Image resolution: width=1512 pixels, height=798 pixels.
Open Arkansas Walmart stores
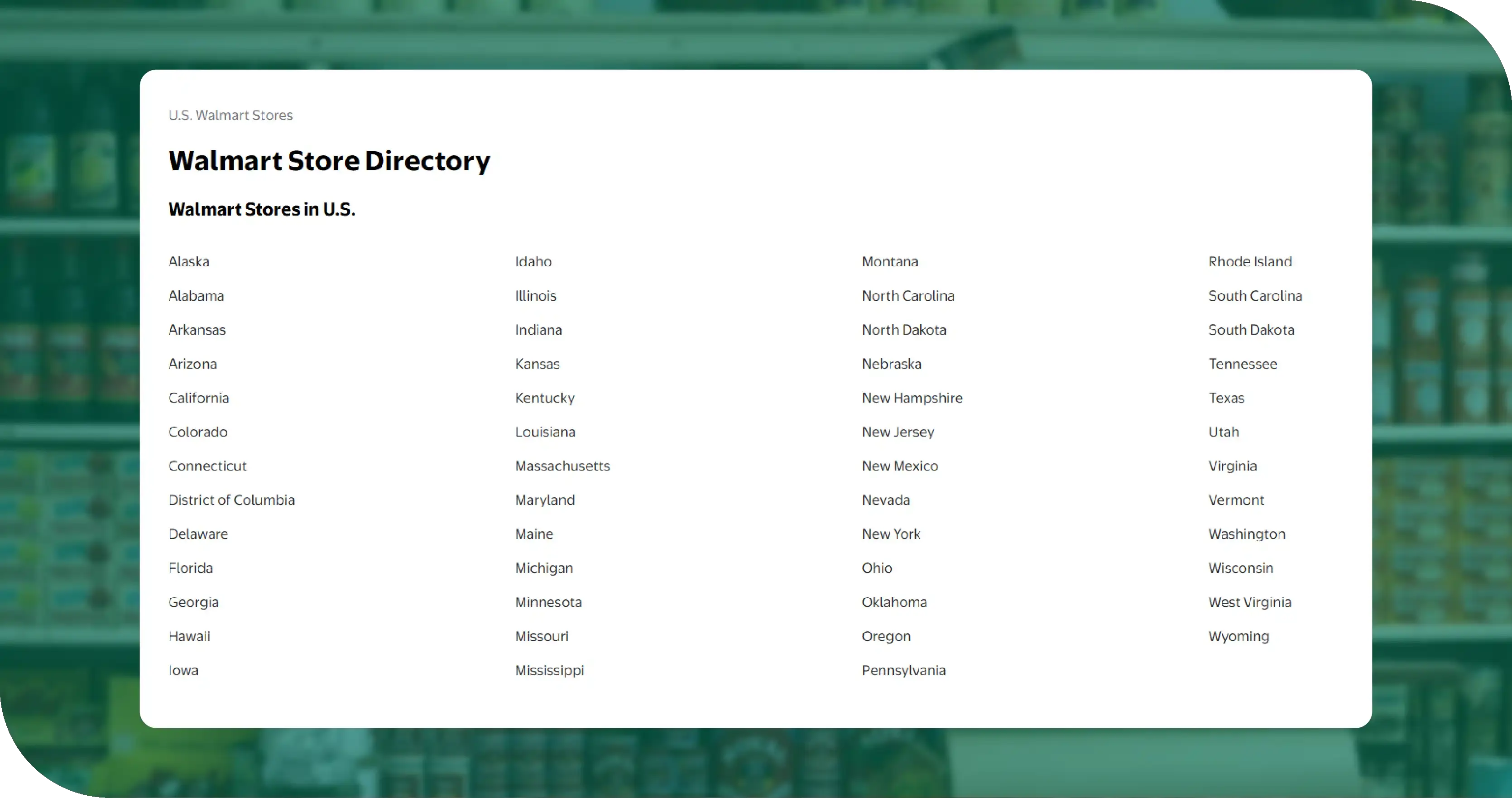tap(197, 329)
